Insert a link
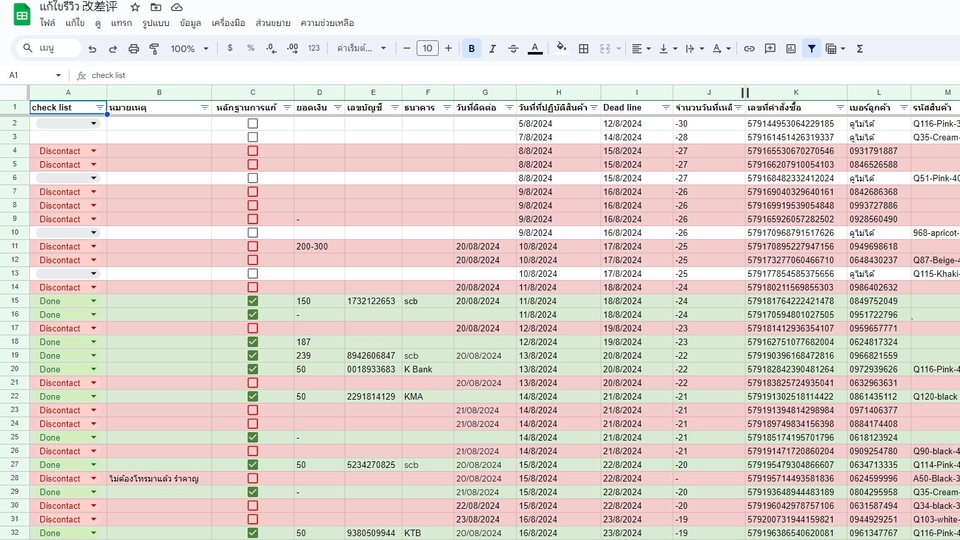This screenshot has width=960, height=540. tap(749, 48)
